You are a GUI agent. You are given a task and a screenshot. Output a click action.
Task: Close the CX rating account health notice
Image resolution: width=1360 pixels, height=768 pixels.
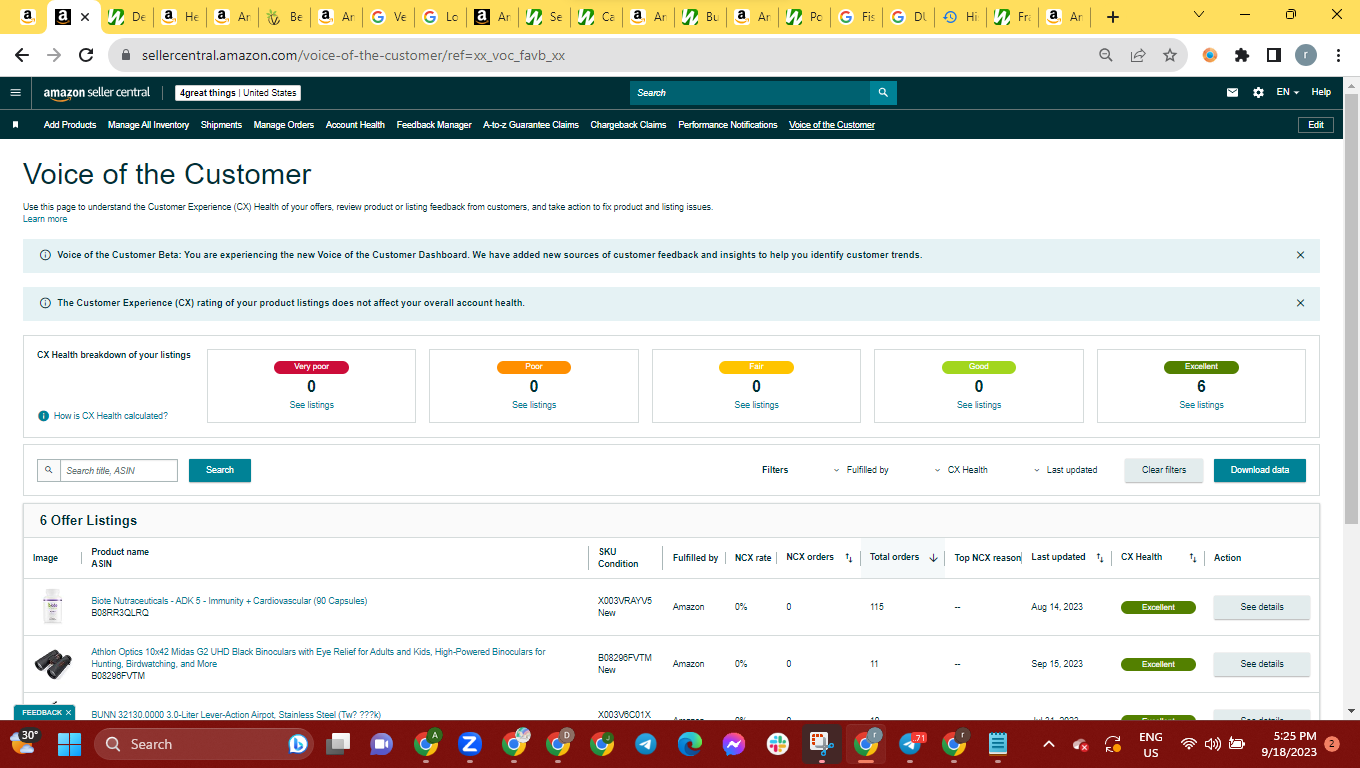click(1300, 303)
